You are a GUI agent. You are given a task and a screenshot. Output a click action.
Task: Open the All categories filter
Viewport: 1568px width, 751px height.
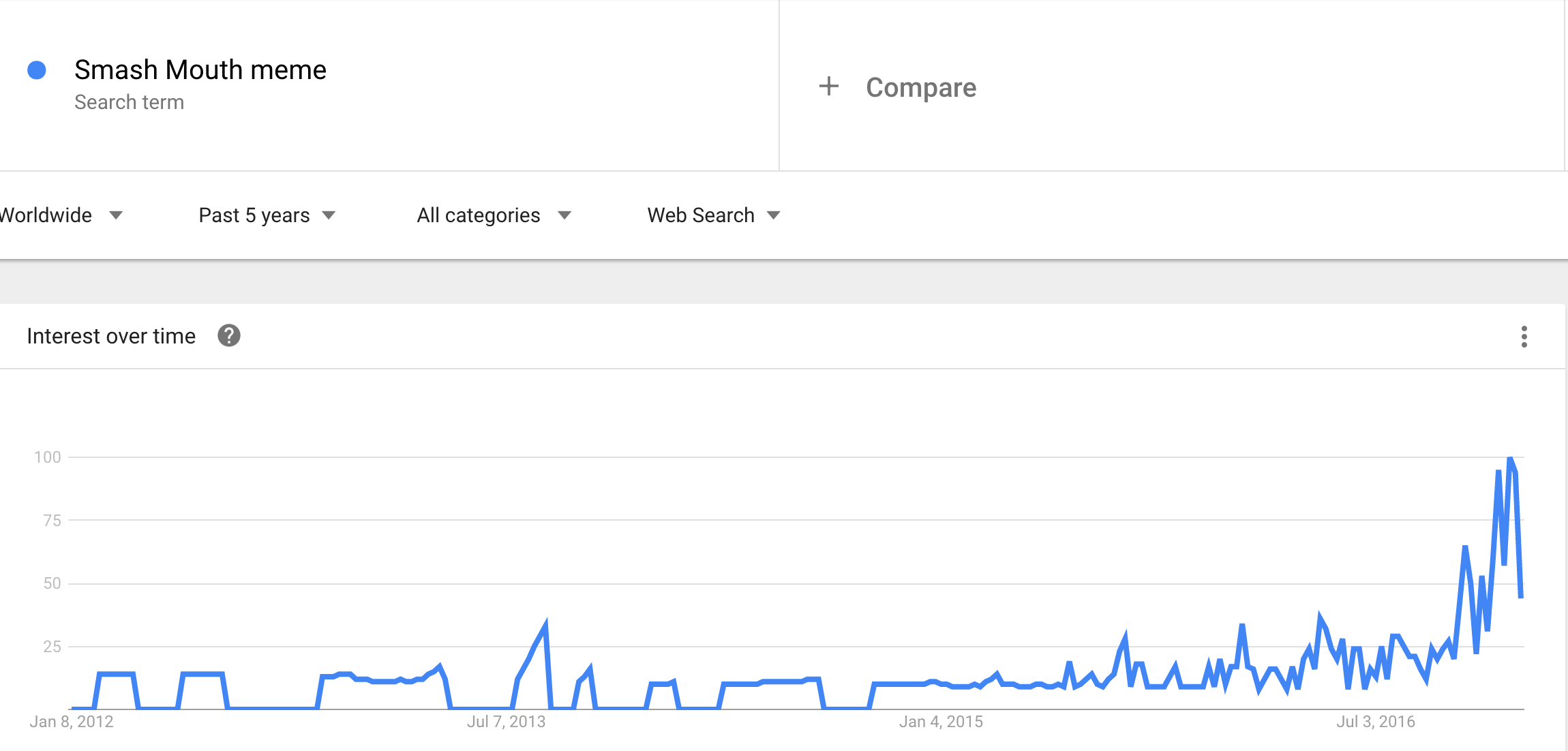pyautogui.click(x=478, y=215)
